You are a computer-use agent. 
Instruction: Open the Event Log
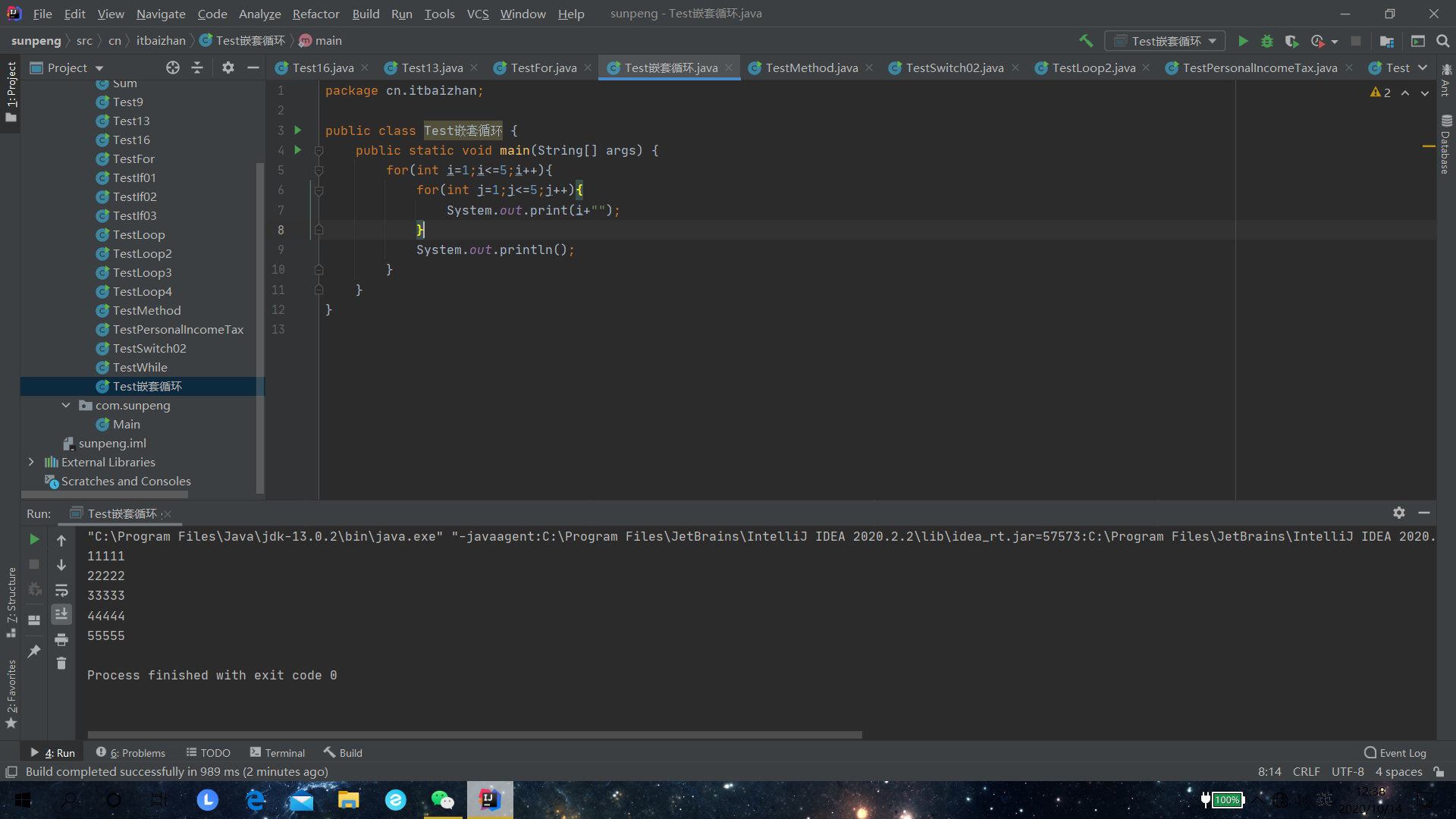pos(1395,753)
